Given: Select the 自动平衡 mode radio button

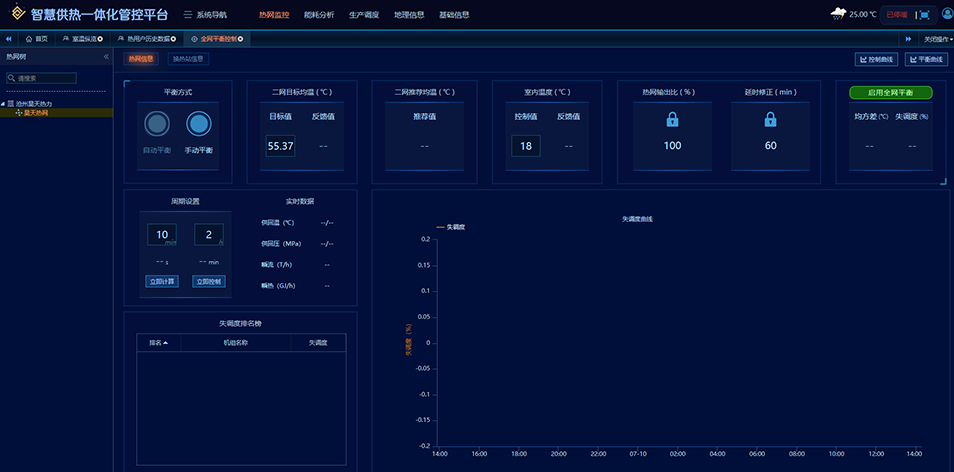Looking at the screenshot, I should [156, 124].
